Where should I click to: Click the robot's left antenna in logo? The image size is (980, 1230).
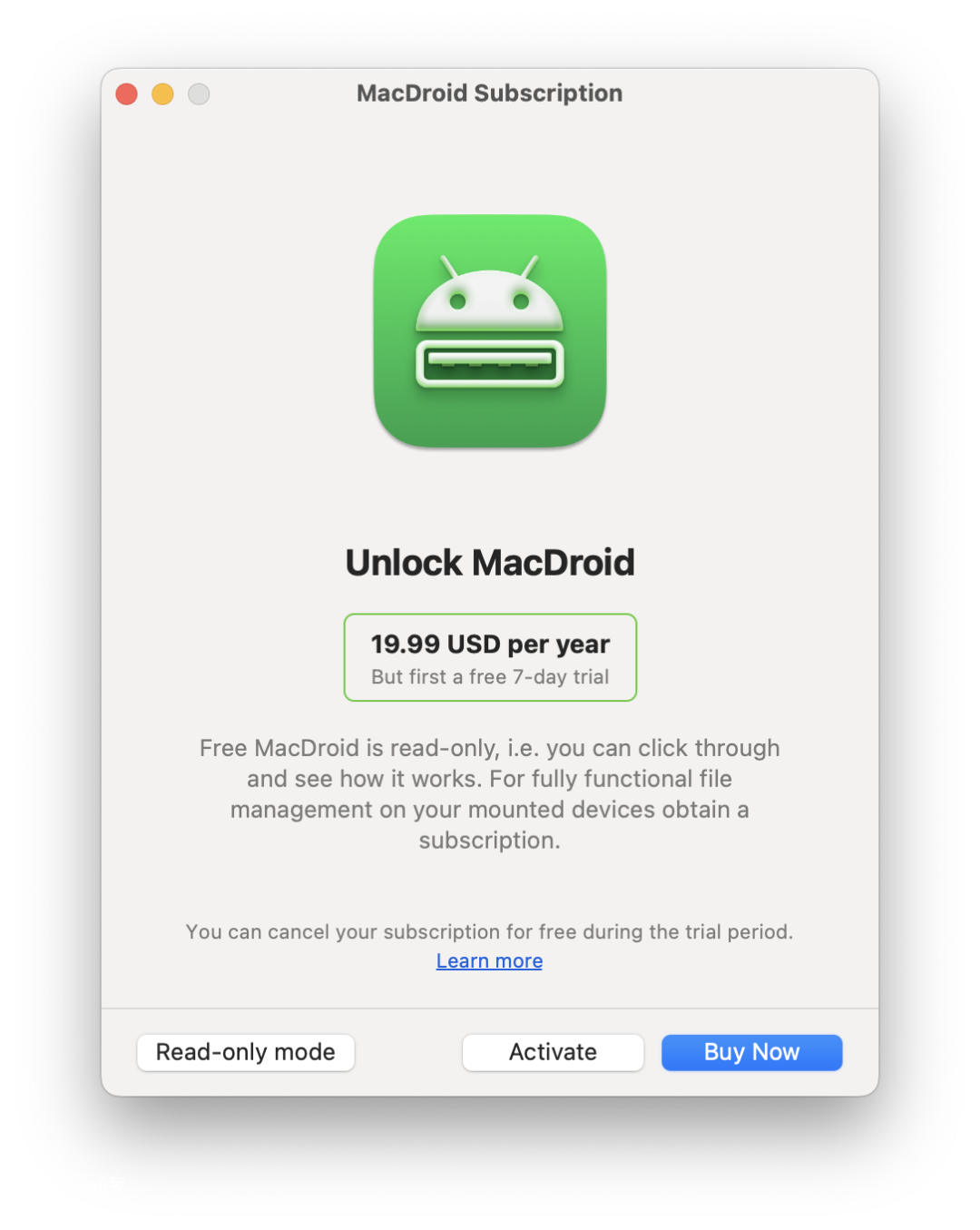tap(449, 267)
